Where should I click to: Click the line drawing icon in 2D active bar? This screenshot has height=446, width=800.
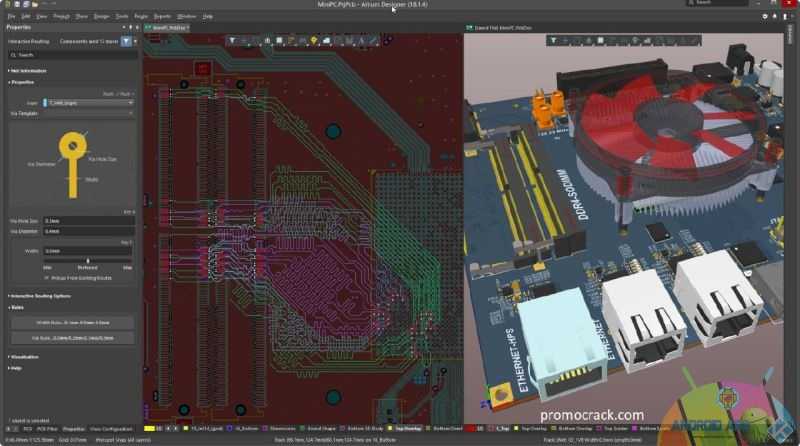pos(373,40)
